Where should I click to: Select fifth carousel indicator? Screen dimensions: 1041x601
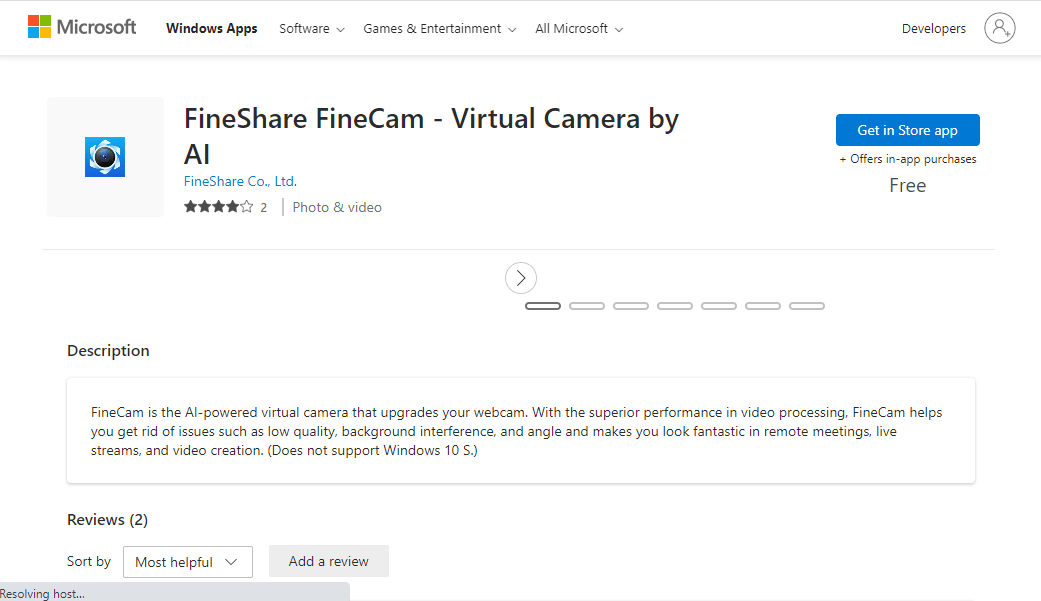(719, 306)
